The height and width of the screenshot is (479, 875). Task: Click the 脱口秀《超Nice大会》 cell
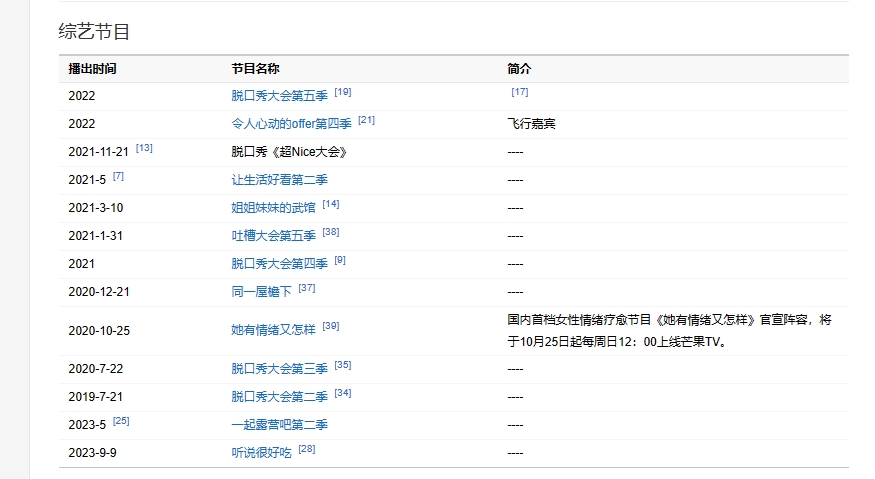289,152
